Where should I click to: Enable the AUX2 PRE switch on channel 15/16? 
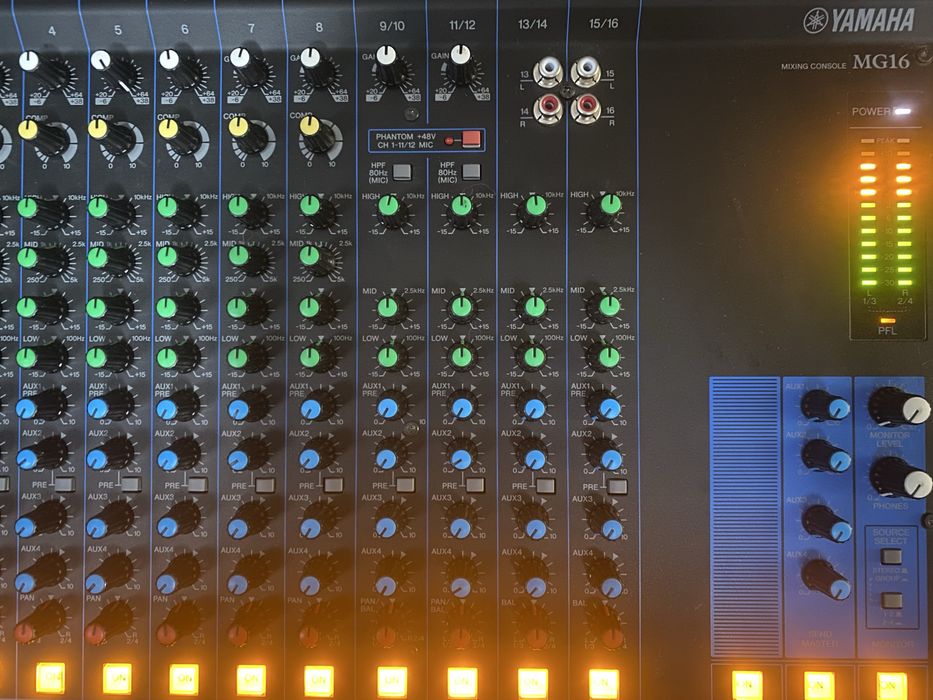tap(618, 487)
